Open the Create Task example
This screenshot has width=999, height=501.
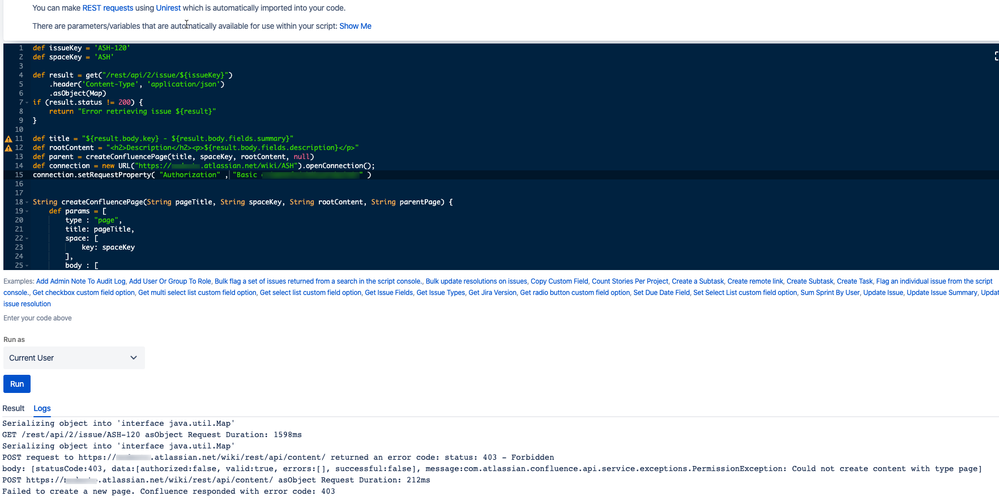(x=854, y=281)
